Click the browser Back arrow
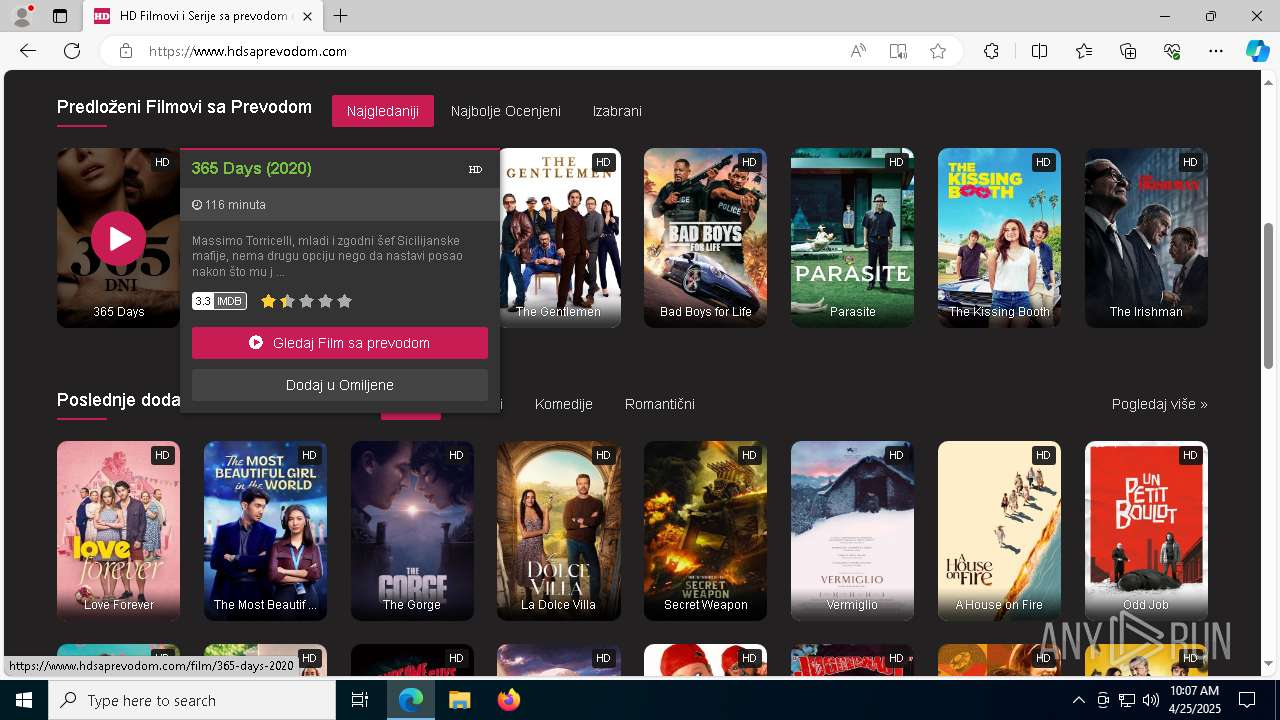The image size is (1280, 720). click(x=28, y=51)
